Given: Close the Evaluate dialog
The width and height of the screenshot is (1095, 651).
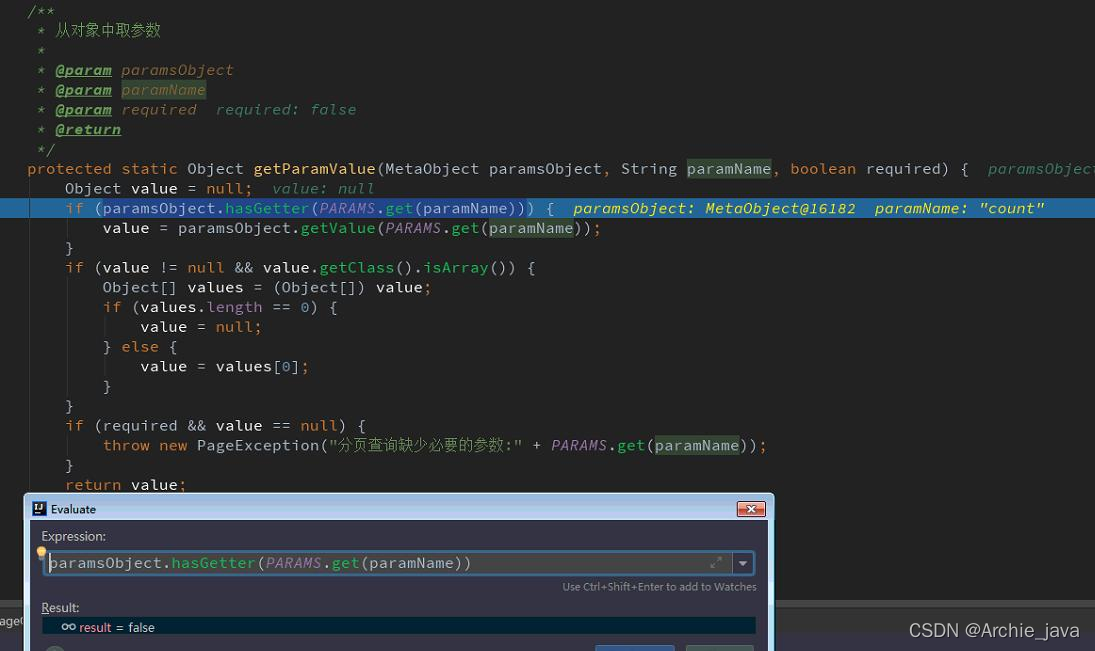Looking at the screenshot, I should pyautogui.click(x=751, y=509).
